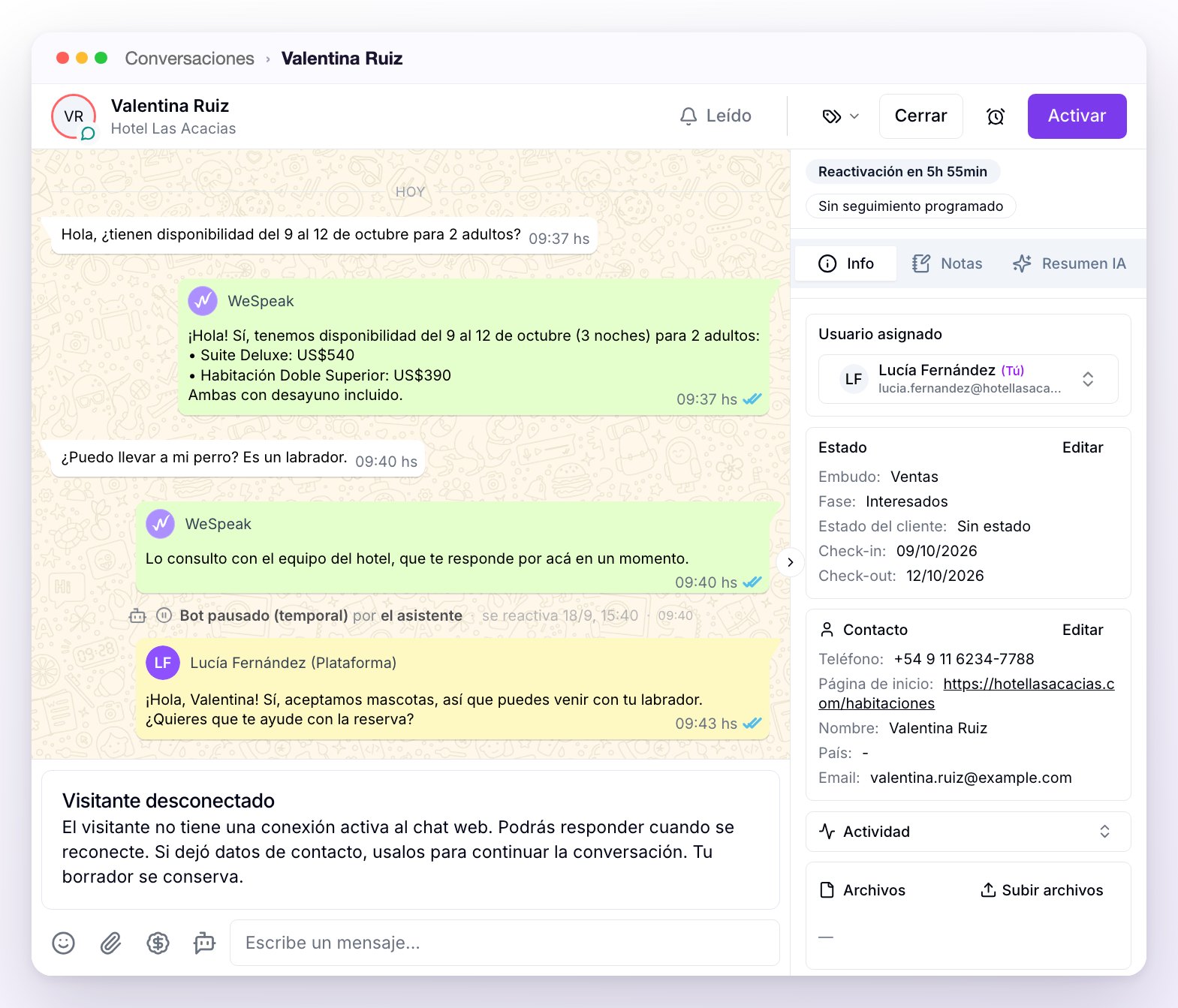Viewport: 1178px width, 1008px height.
Task: Click the pause icon in the 'Bot pausado' notice
Action: pos(164,615)
